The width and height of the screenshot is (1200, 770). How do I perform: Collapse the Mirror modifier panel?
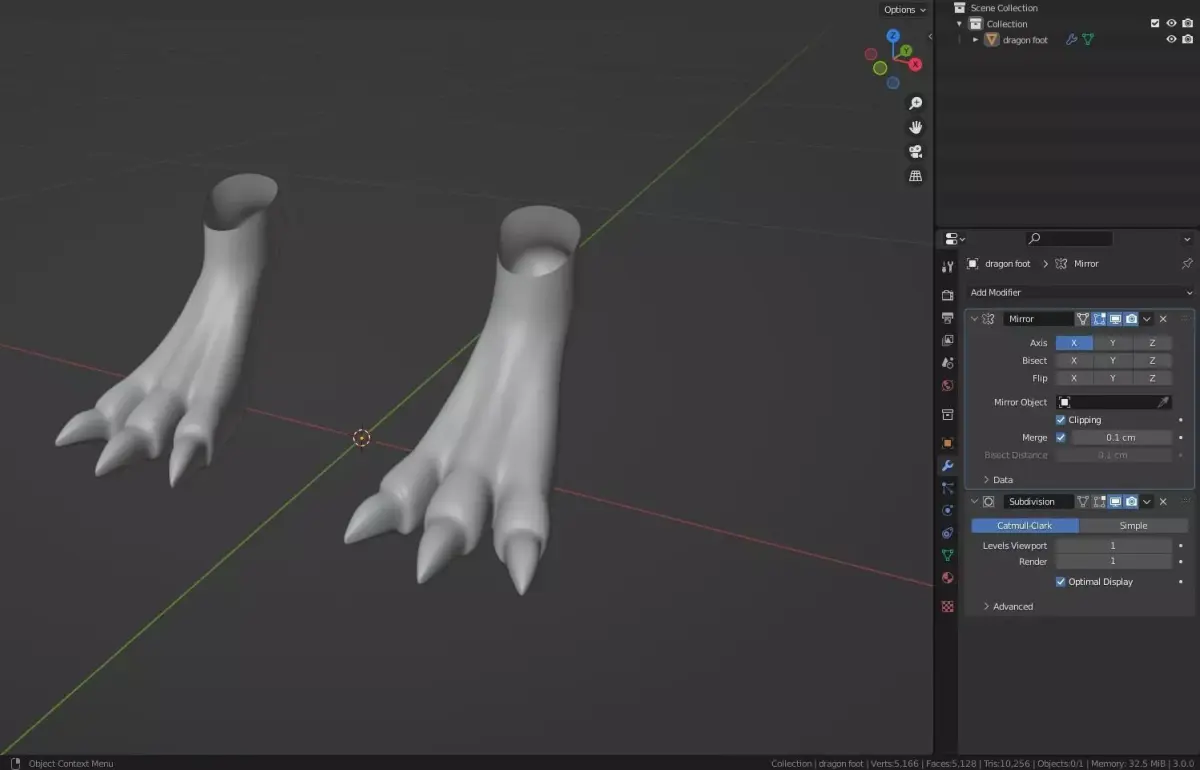(x=975, y=319)
